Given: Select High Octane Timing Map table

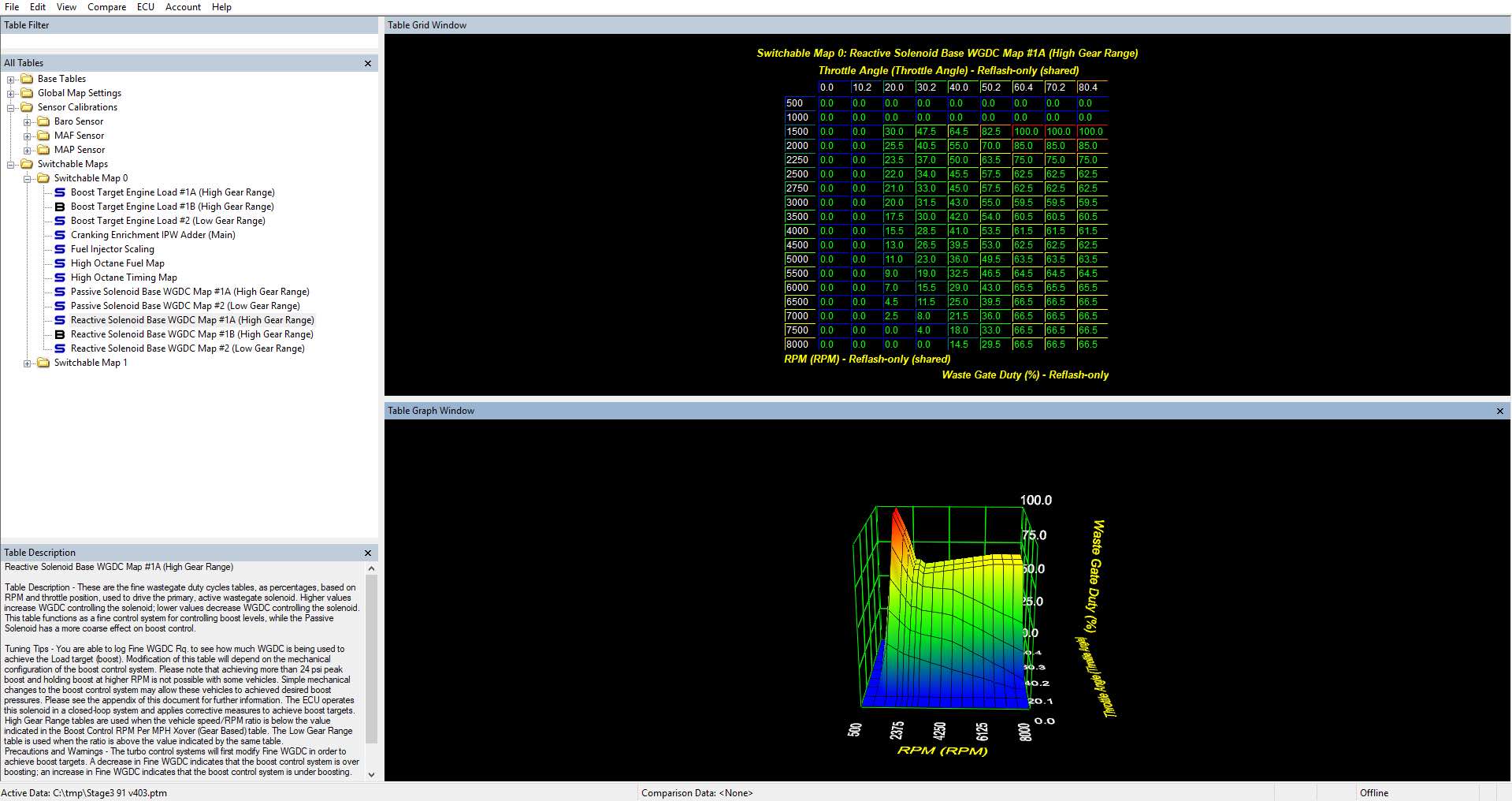Looking at the screenshot, I should click(x=124, y=278).
